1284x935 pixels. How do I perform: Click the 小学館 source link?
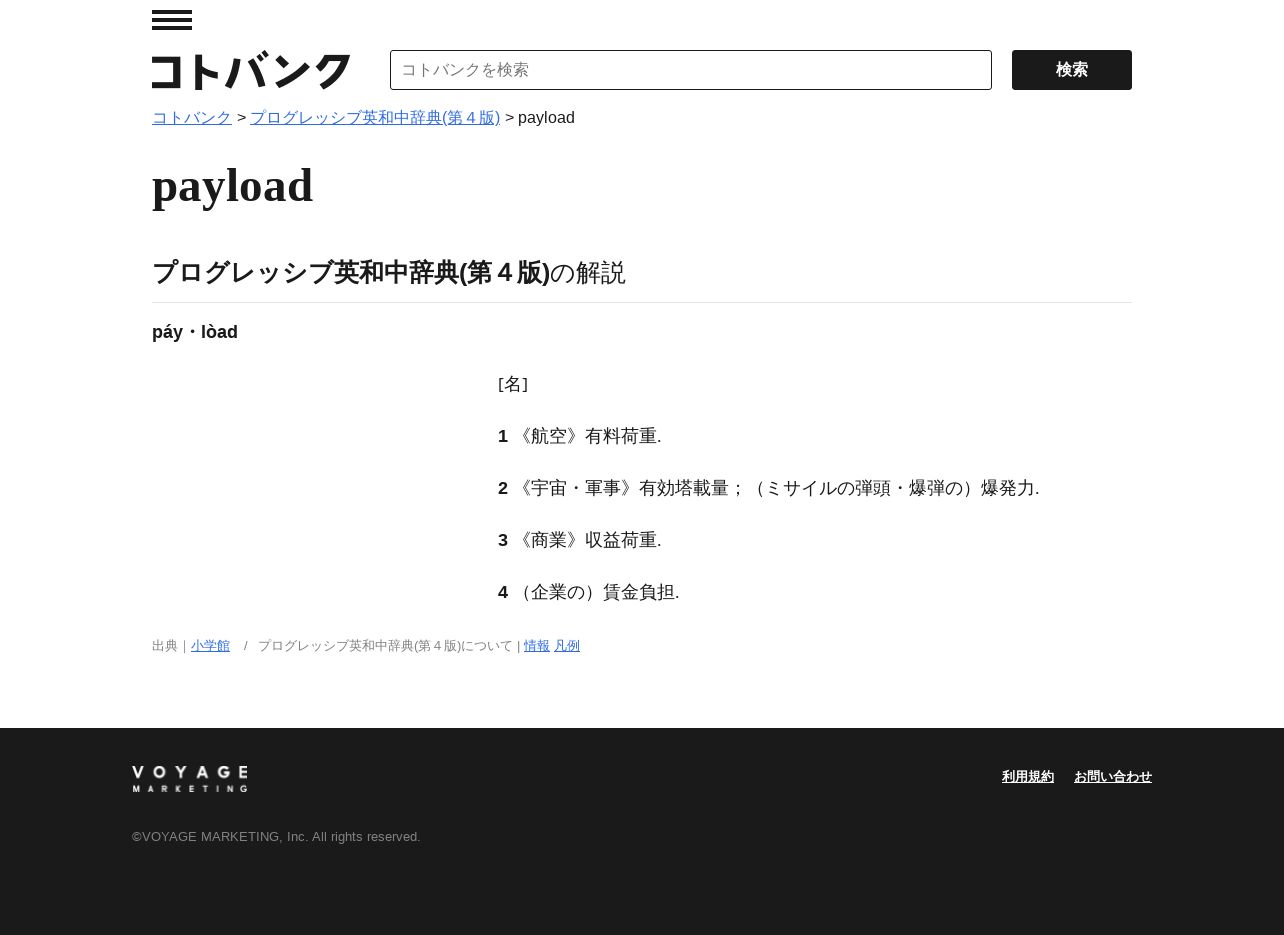[210, 646]
